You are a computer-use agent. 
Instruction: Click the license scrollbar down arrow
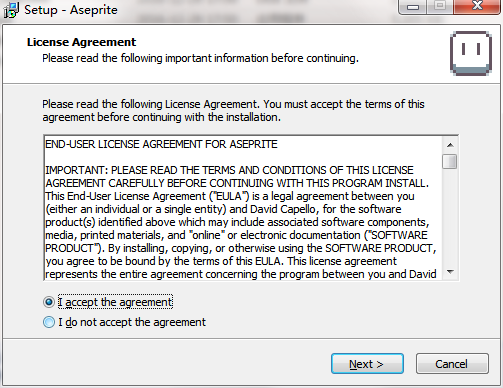coord(450,272)
